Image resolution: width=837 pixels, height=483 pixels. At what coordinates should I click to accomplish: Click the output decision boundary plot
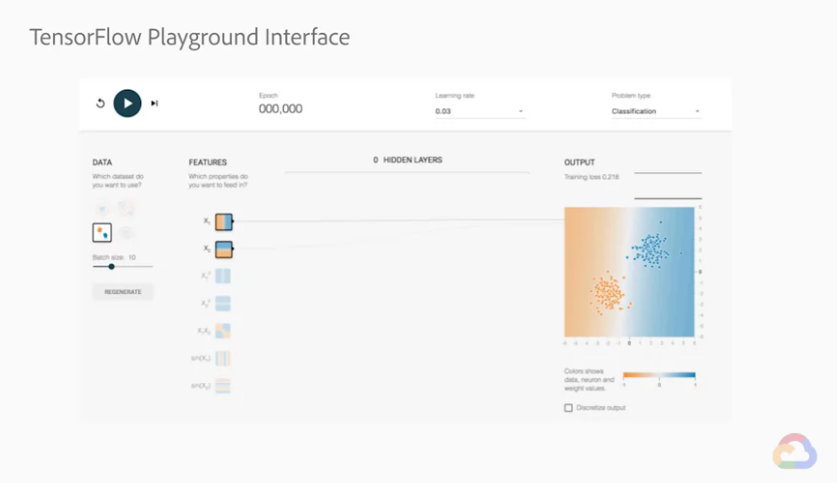pyautogui.click(x=629, y=272)
